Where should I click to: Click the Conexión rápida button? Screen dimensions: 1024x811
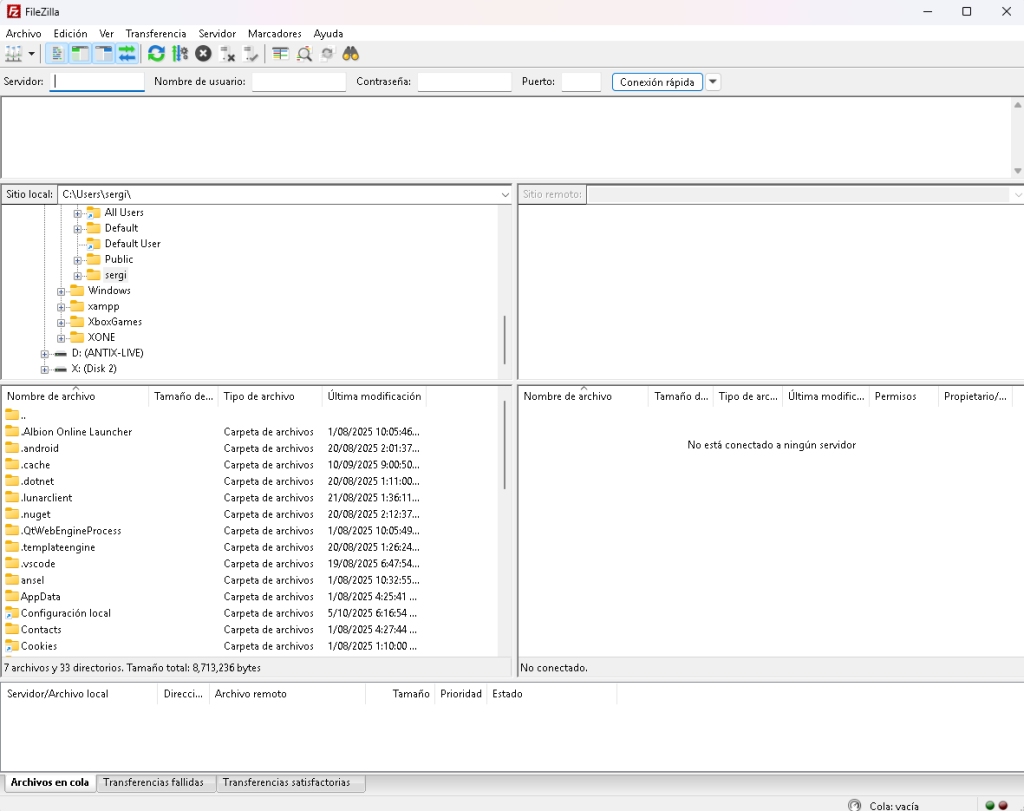tap(657, 82)
